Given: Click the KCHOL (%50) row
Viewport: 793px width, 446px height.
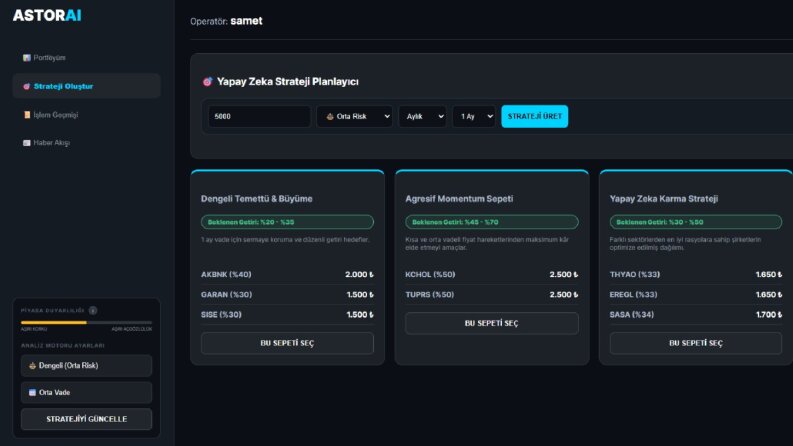Looking at the screenshot, I should [x=492, y=275].
